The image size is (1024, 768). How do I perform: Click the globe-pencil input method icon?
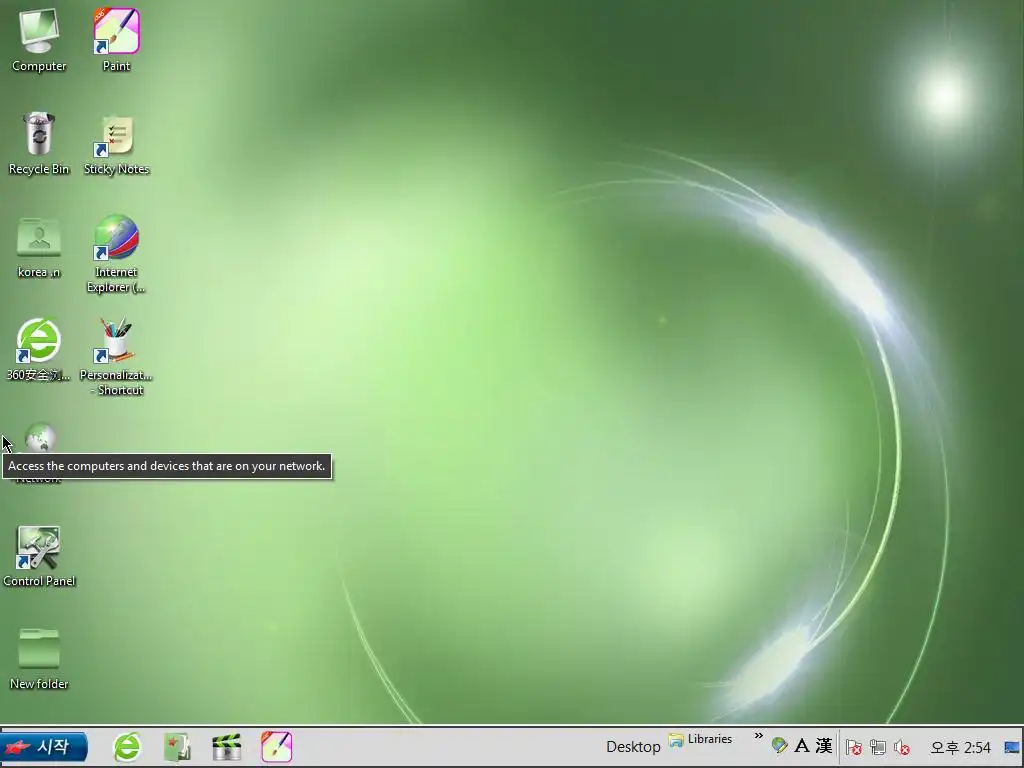pyautogui.click(x=779, y=745)
